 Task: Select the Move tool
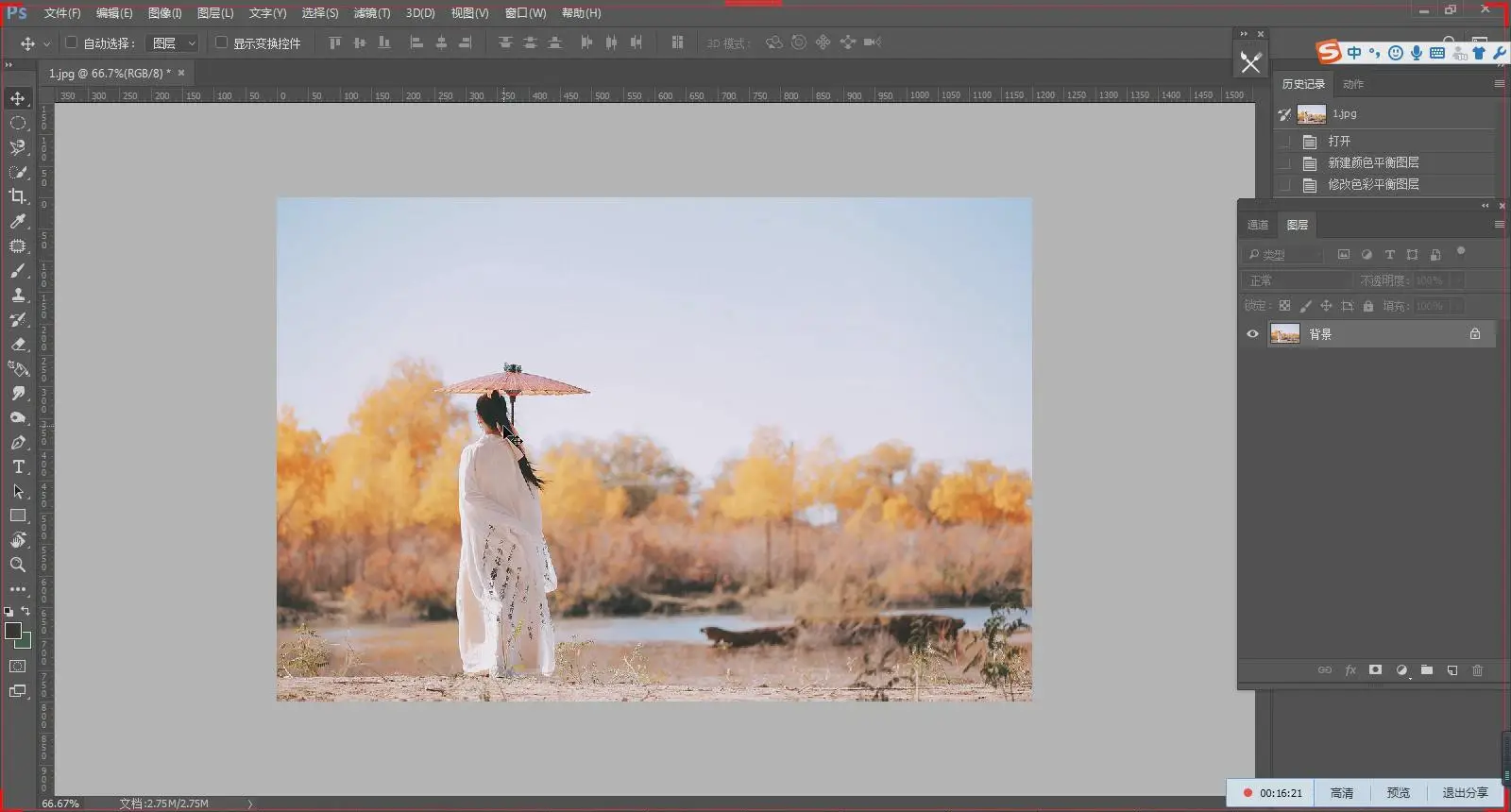pyautogui.click(x=18, y=98)
